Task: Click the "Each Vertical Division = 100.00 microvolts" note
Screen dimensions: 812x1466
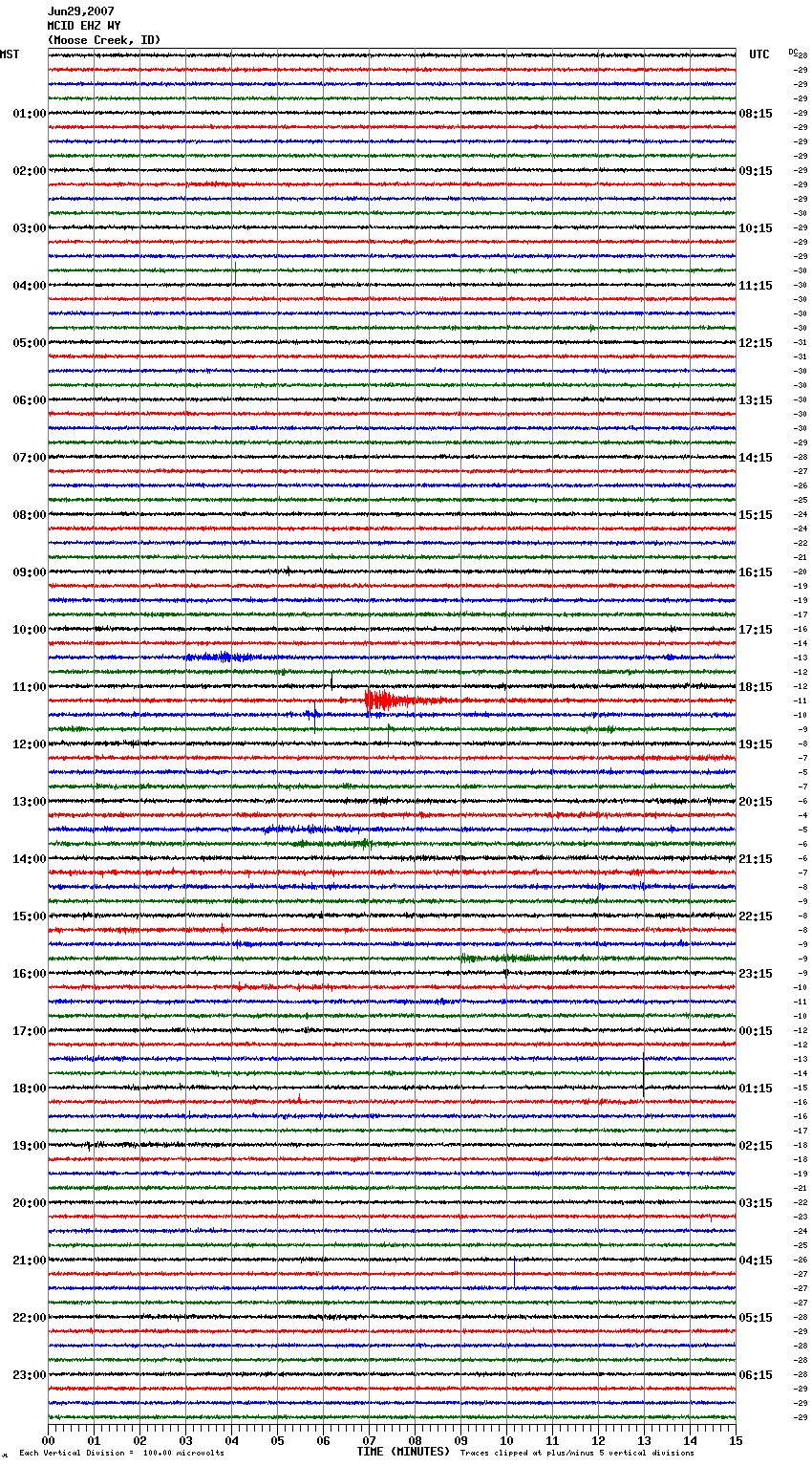Action: 121,1453
